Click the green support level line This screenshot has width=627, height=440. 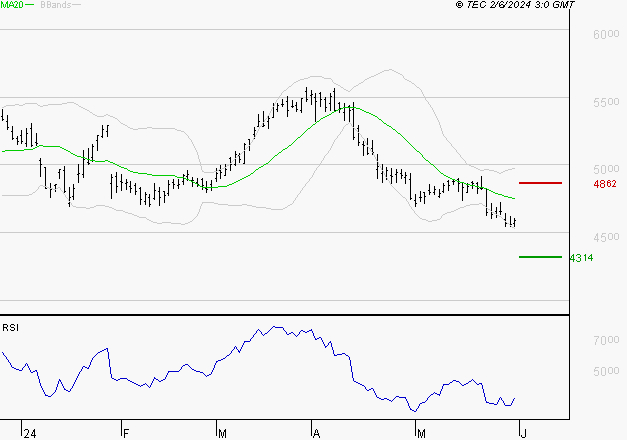[x=540, y=257]
